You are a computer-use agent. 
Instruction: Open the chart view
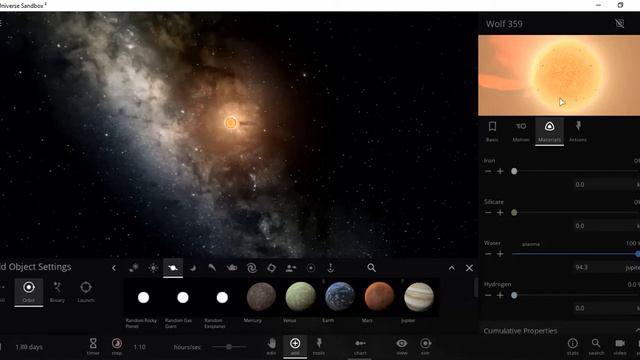360,346
